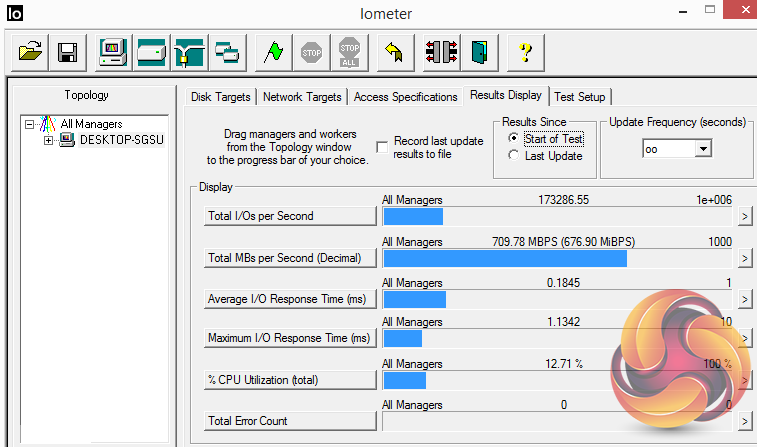Click Total MBs per Second (Decimal) button
Viewport: 757px width, 447px height.
290,258
